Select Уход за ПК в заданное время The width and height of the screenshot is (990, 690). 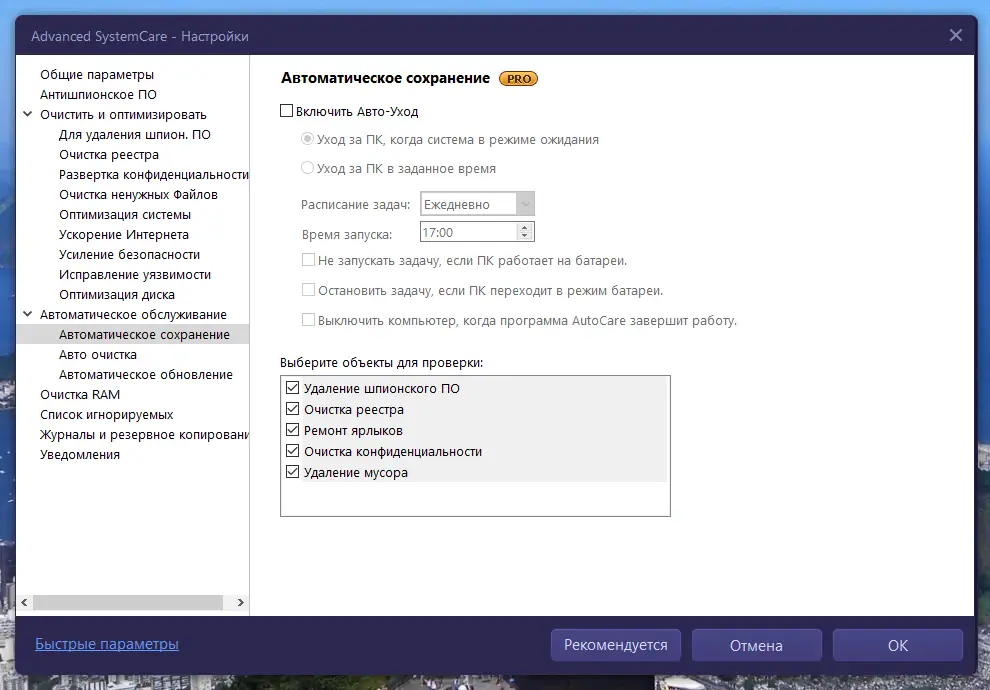[308, 168]
